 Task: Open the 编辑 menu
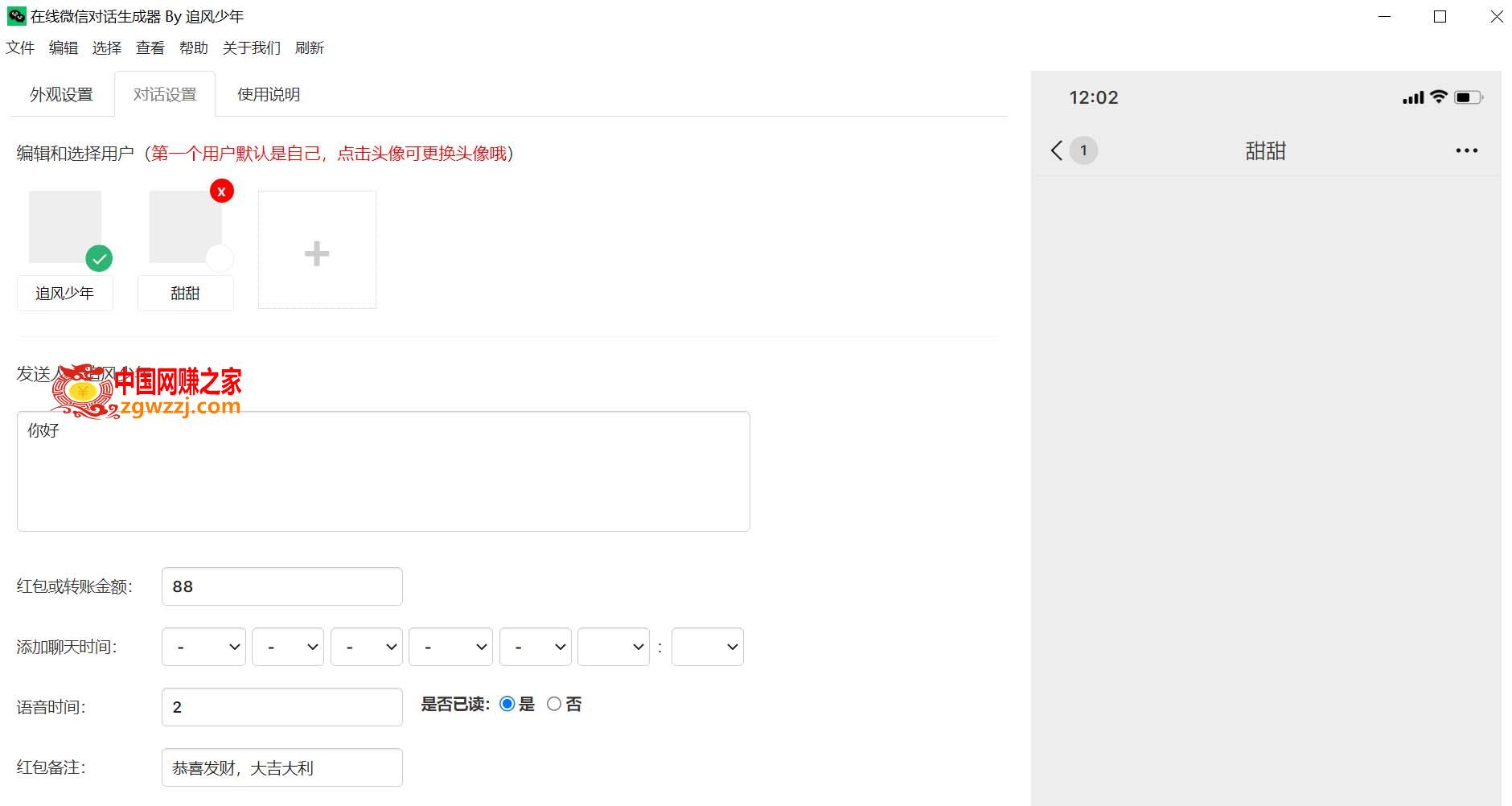[64, 48]
